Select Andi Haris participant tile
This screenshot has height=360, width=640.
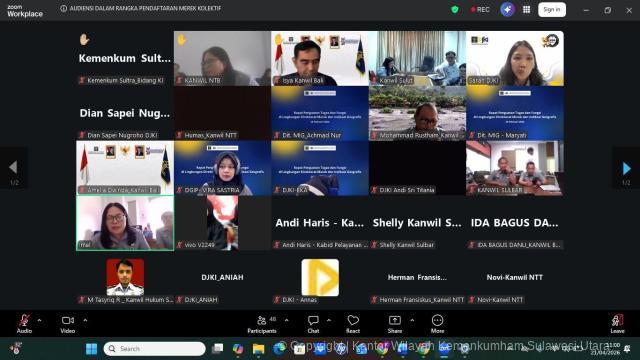click(x=320, y=223)
